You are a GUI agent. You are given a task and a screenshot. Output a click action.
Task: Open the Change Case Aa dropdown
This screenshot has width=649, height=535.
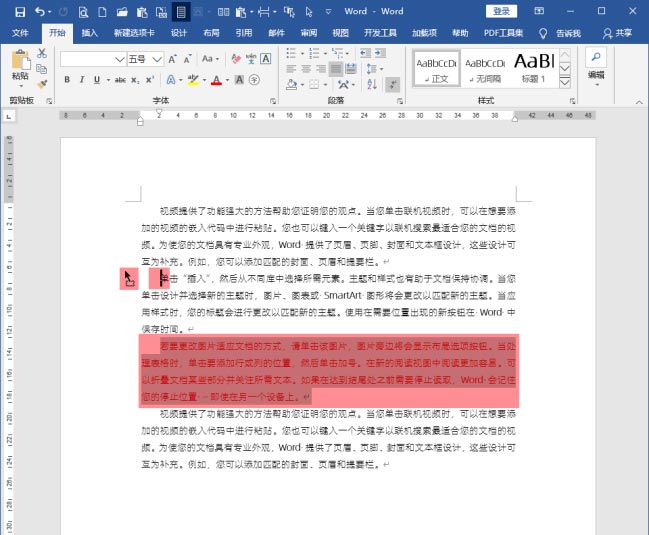pyautogui.click(x=210, y=59)
